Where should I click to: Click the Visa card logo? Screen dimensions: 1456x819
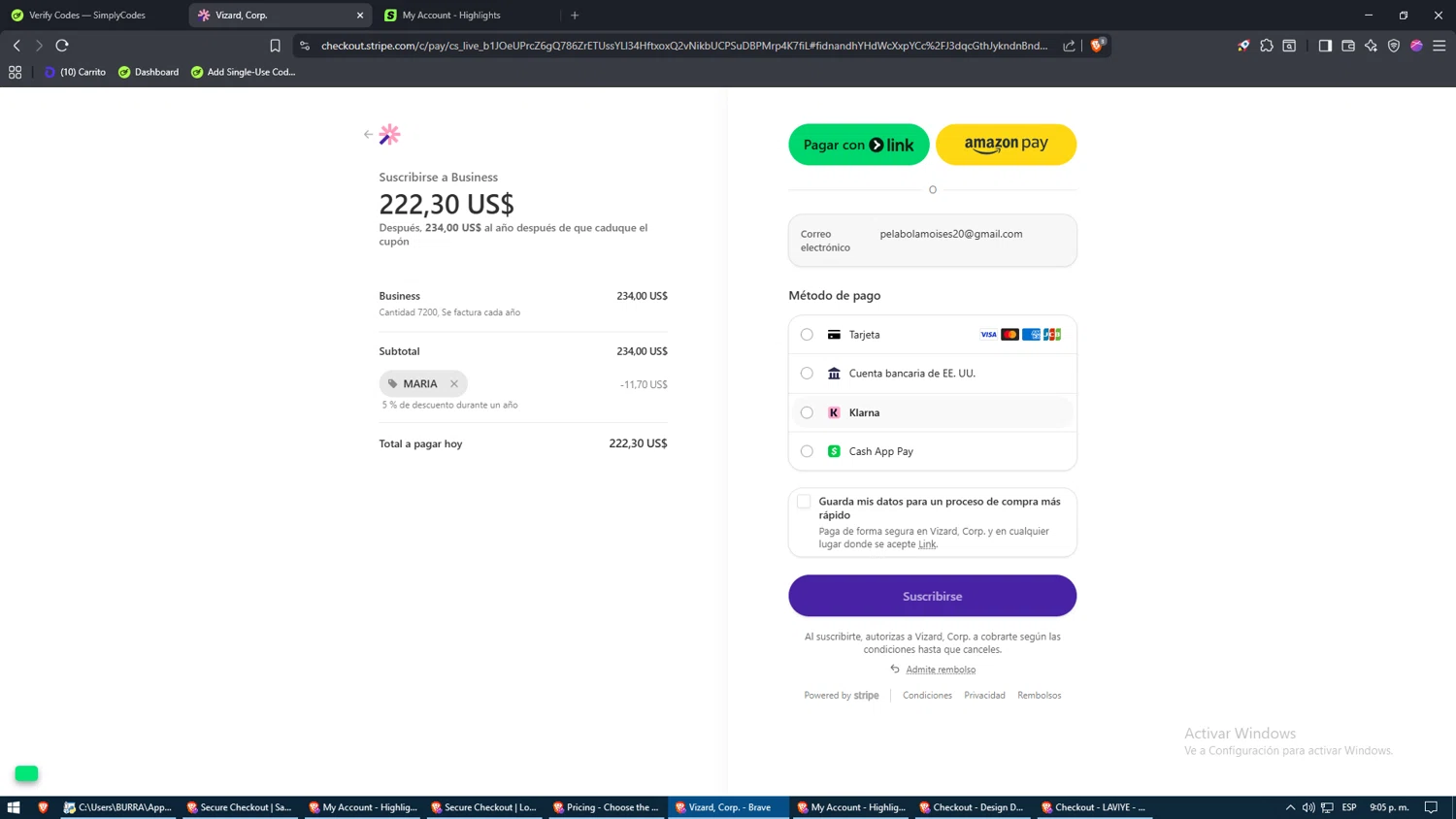point(988,335)
